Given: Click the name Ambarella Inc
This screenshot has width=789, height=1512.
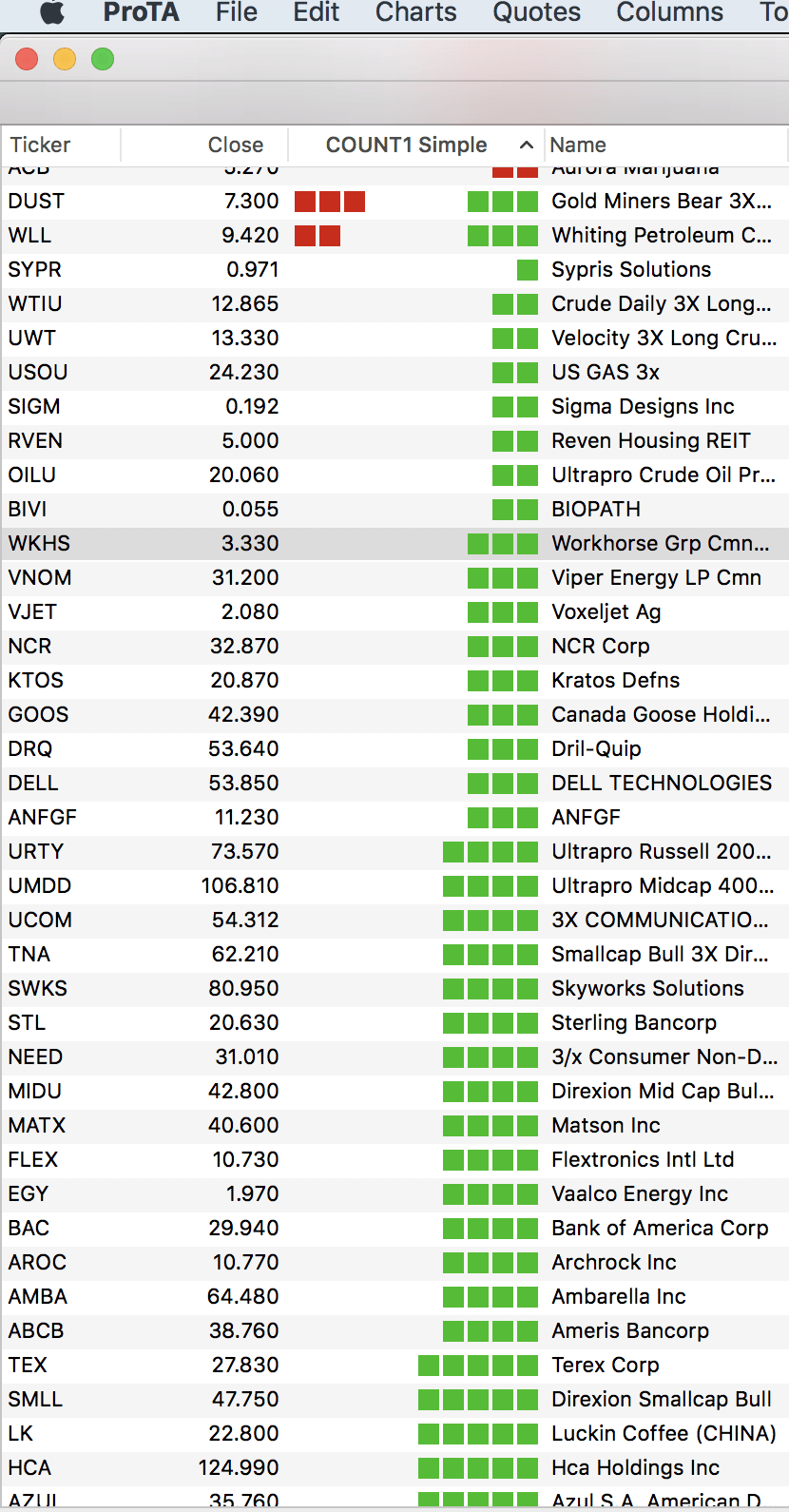Looking at the screenshot, I should click(x=619, y=1297).
